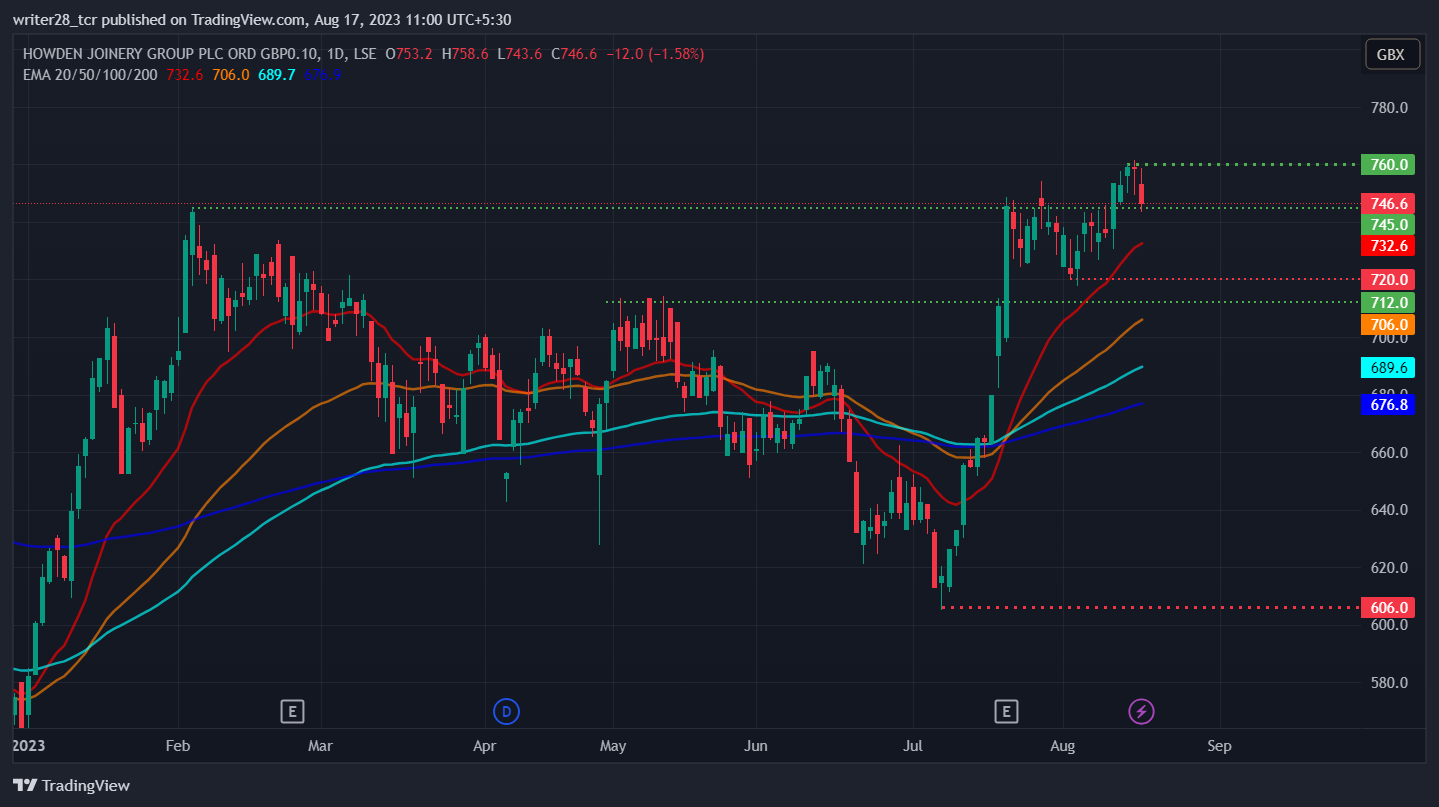Click the red dotted 606.0 support line
The width and height of the screenshot is (1439, 807).
click(x=1150, y=607)
